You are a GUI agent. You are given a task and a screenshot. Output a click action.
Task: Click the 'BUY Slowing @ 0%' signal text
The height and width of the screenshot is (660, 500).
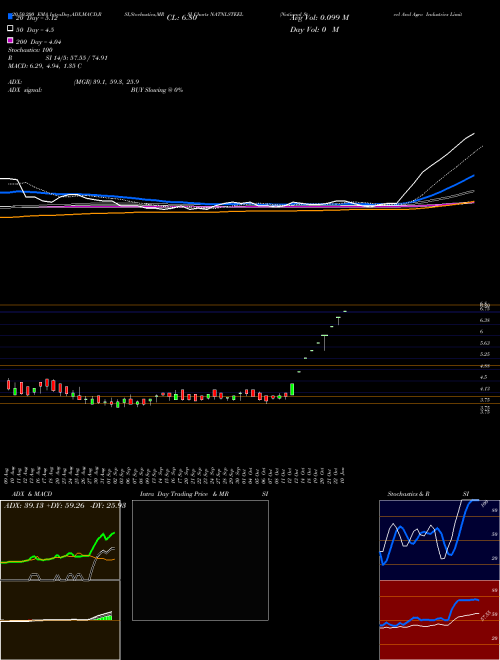click(x=157, y=90)
